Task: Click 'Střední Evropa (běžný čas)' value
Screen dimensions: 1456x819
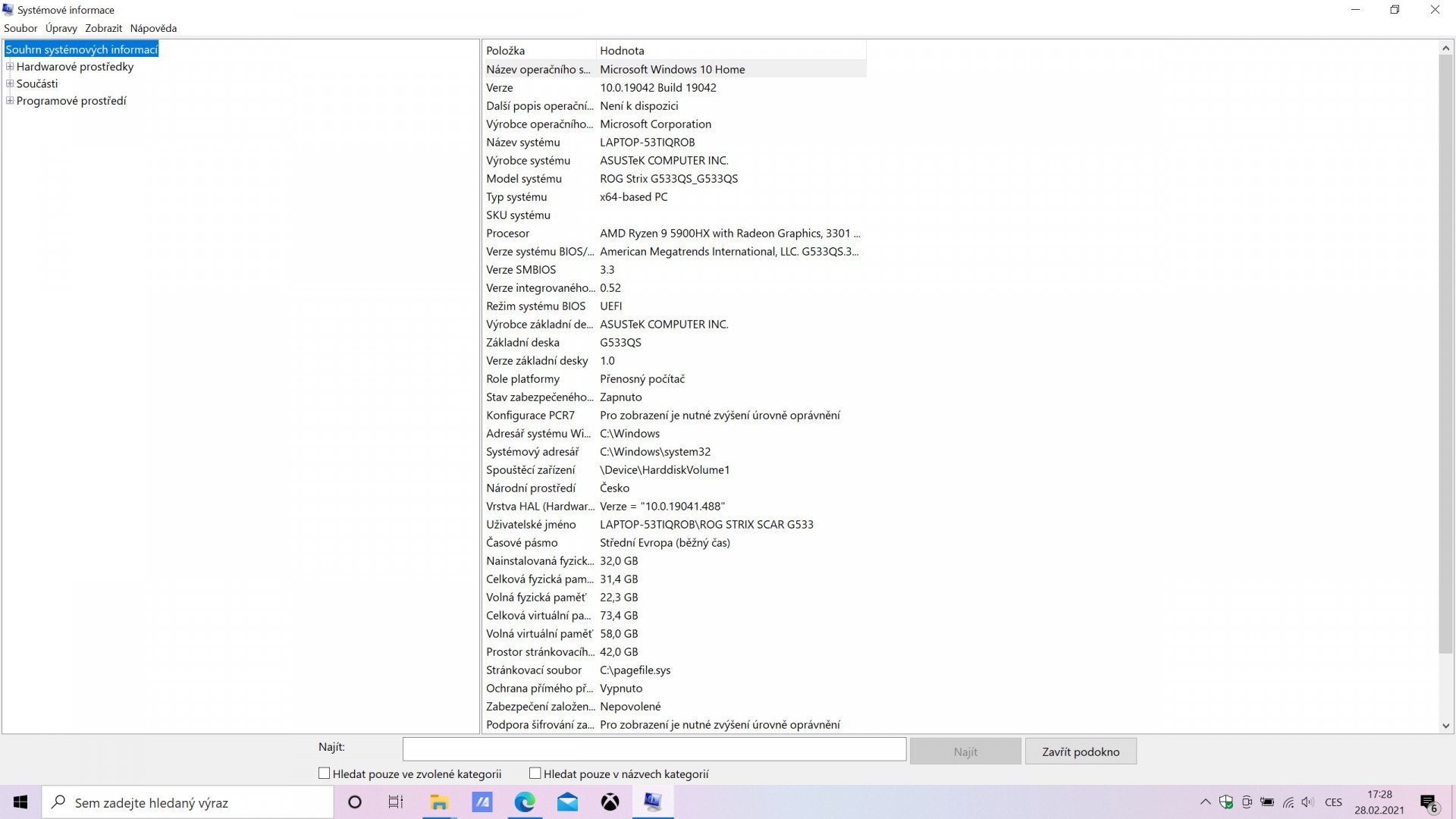Action: click(664, 542)
